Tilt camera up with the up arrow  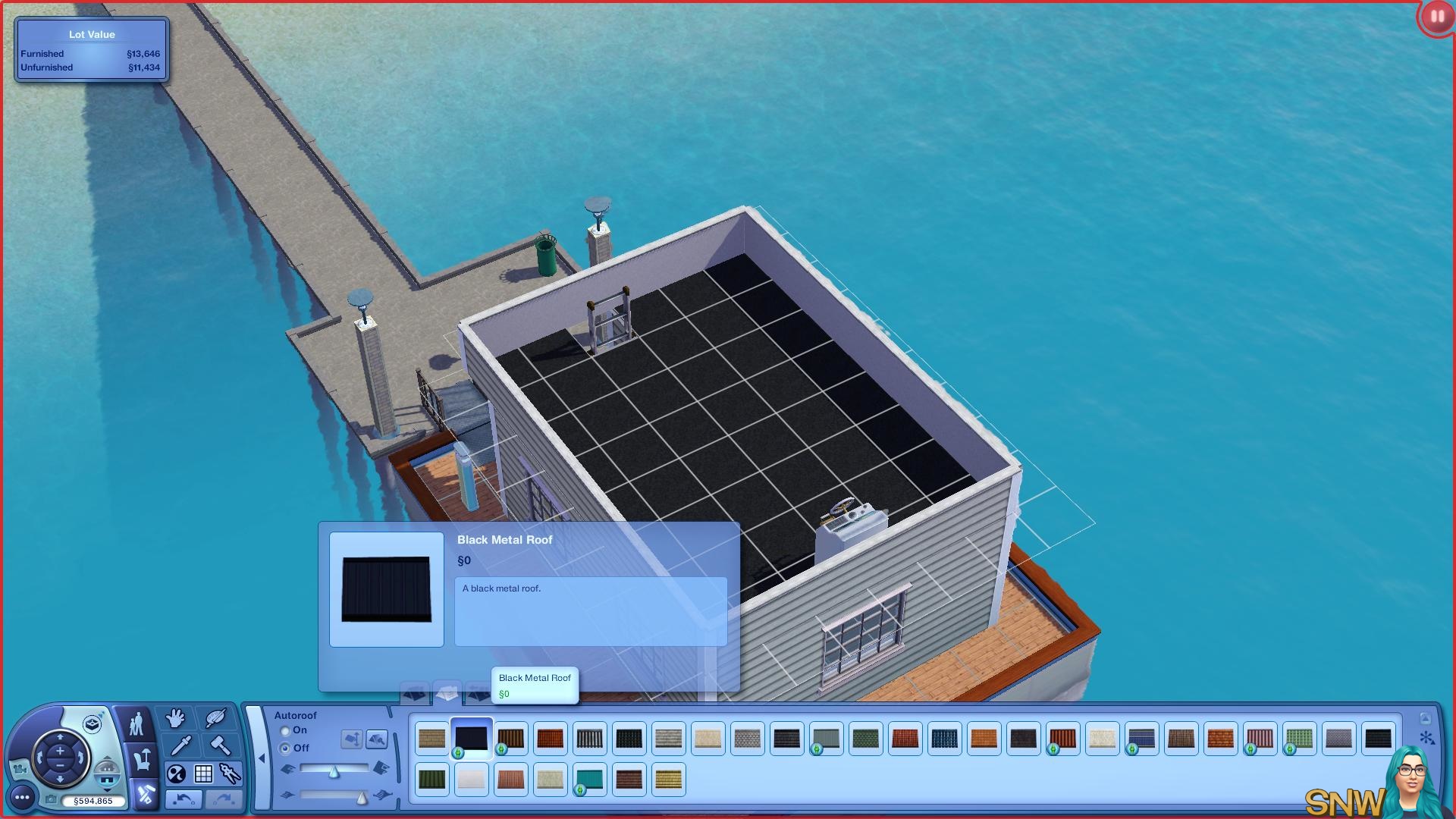pos(60,736)
